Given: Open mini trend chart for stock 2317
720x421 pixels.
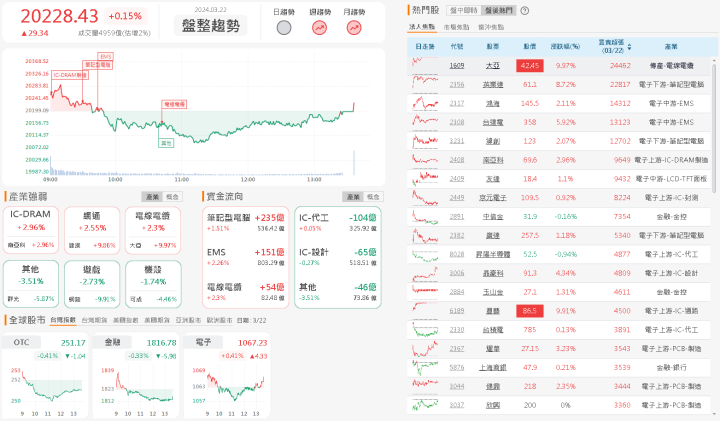Looking at the screenshot, I should (425, 103).
